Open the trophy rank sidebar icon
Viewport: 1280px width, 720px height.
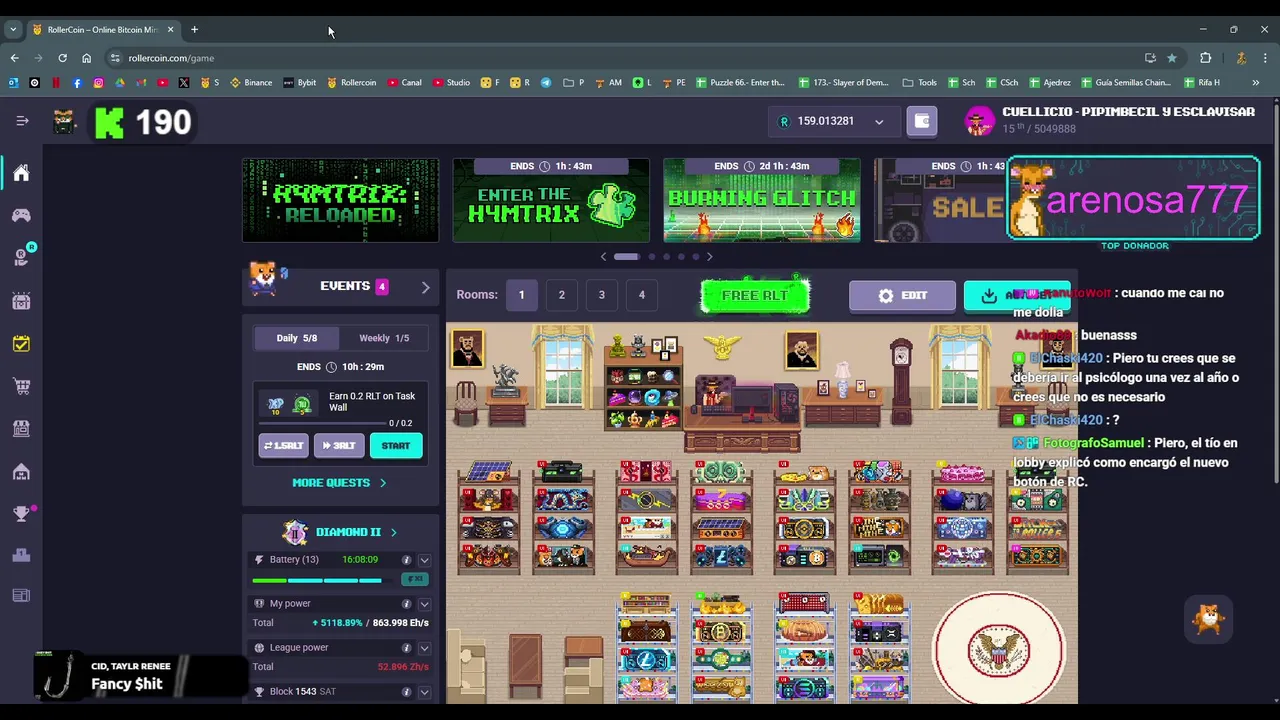(x=21, y=514)
